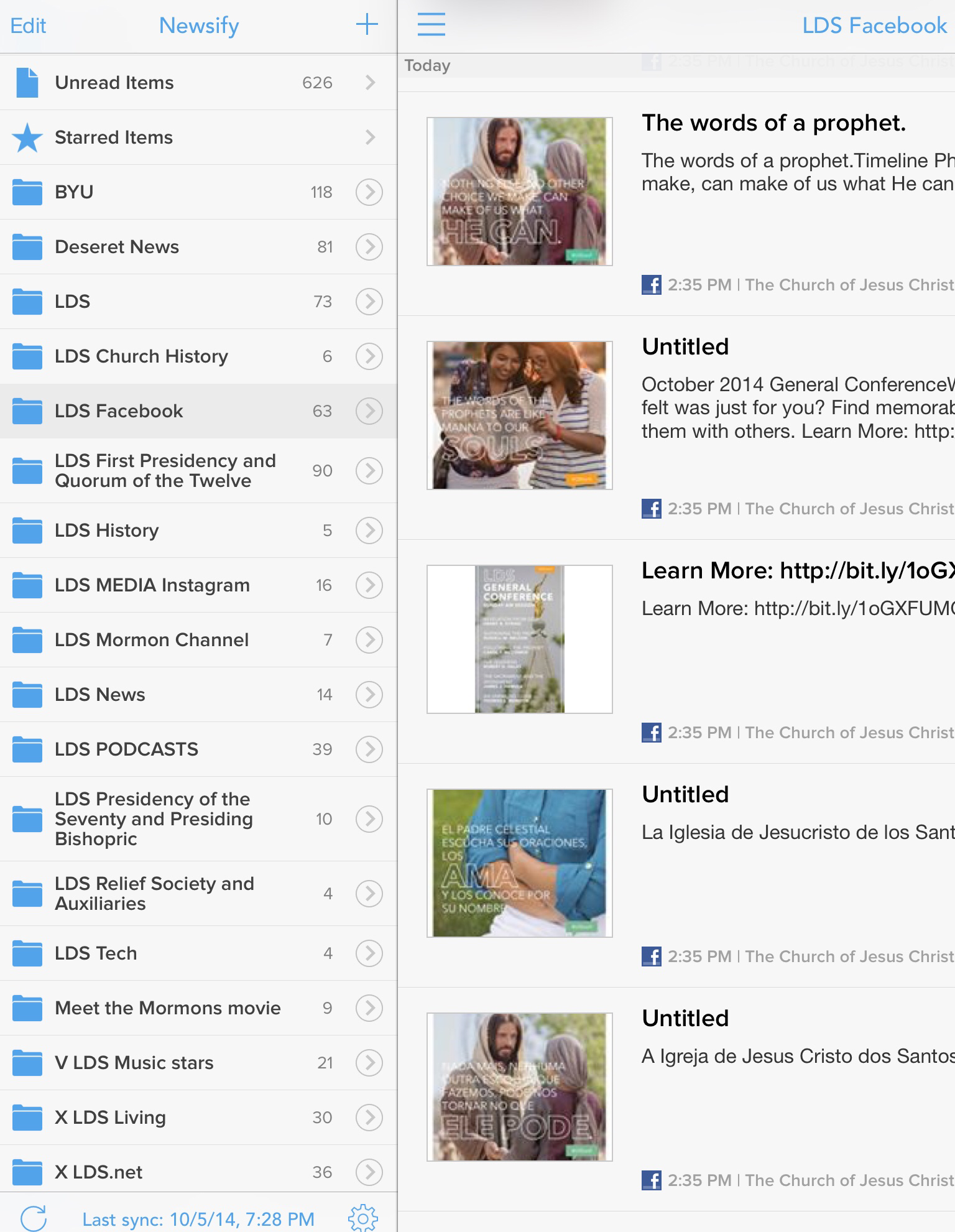Open the Meet the Mormons movie folder
955x1232 pixels.
(198, 1008)
